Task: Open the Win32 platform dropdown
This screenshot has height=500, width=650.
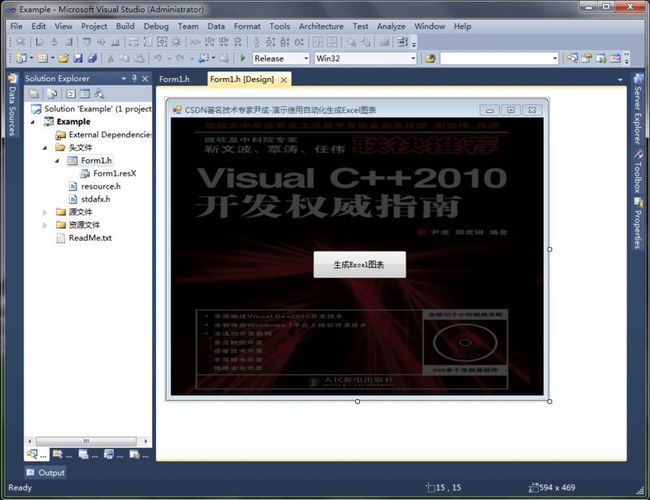Action: pyautogui.click(x=413, y=58)
